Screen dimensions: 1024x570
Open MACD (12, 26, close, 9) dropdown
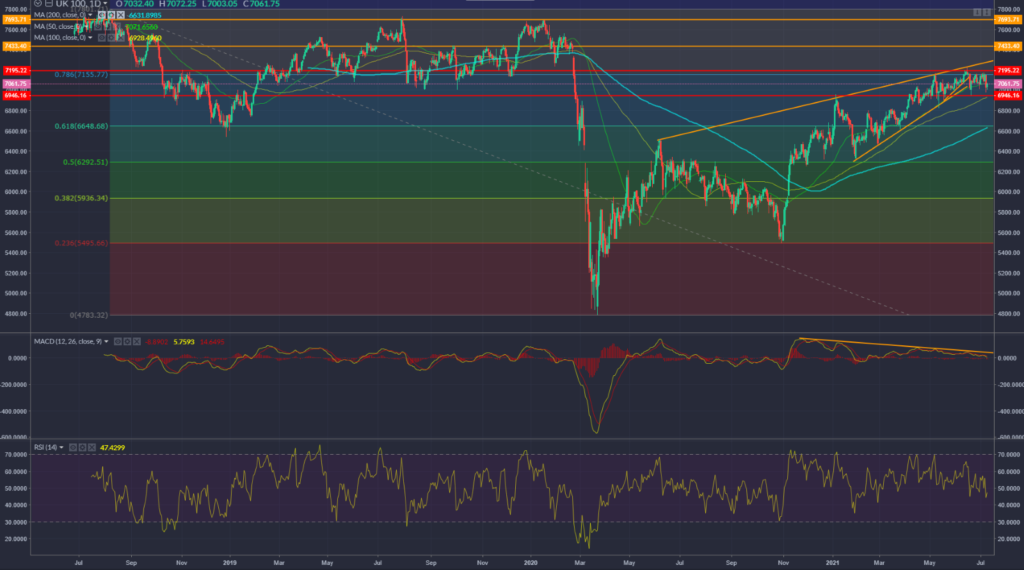click(106, 341)
